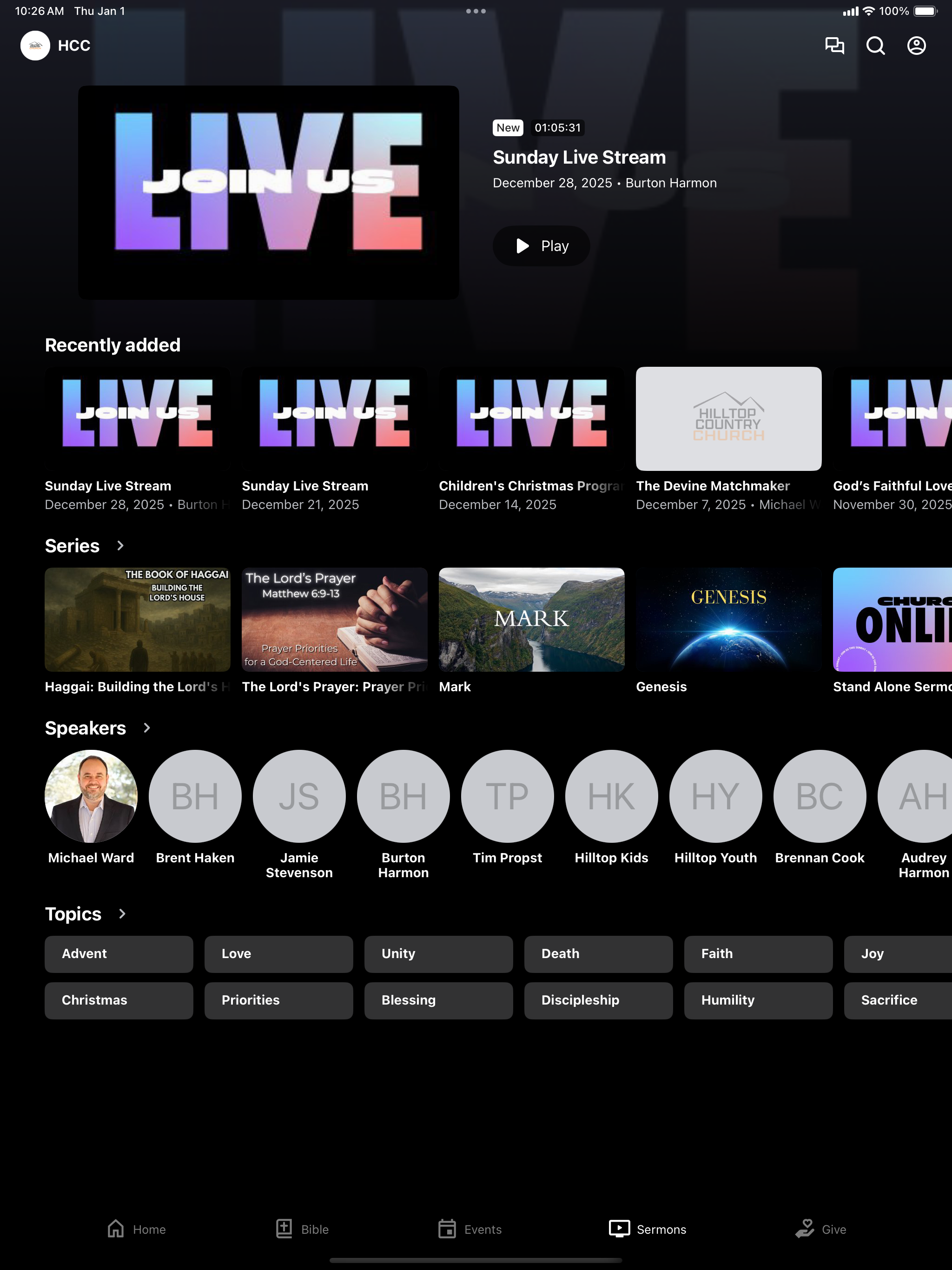Open Brent Haken speaker avatar
952x1270 pixels.
point(195,796)
